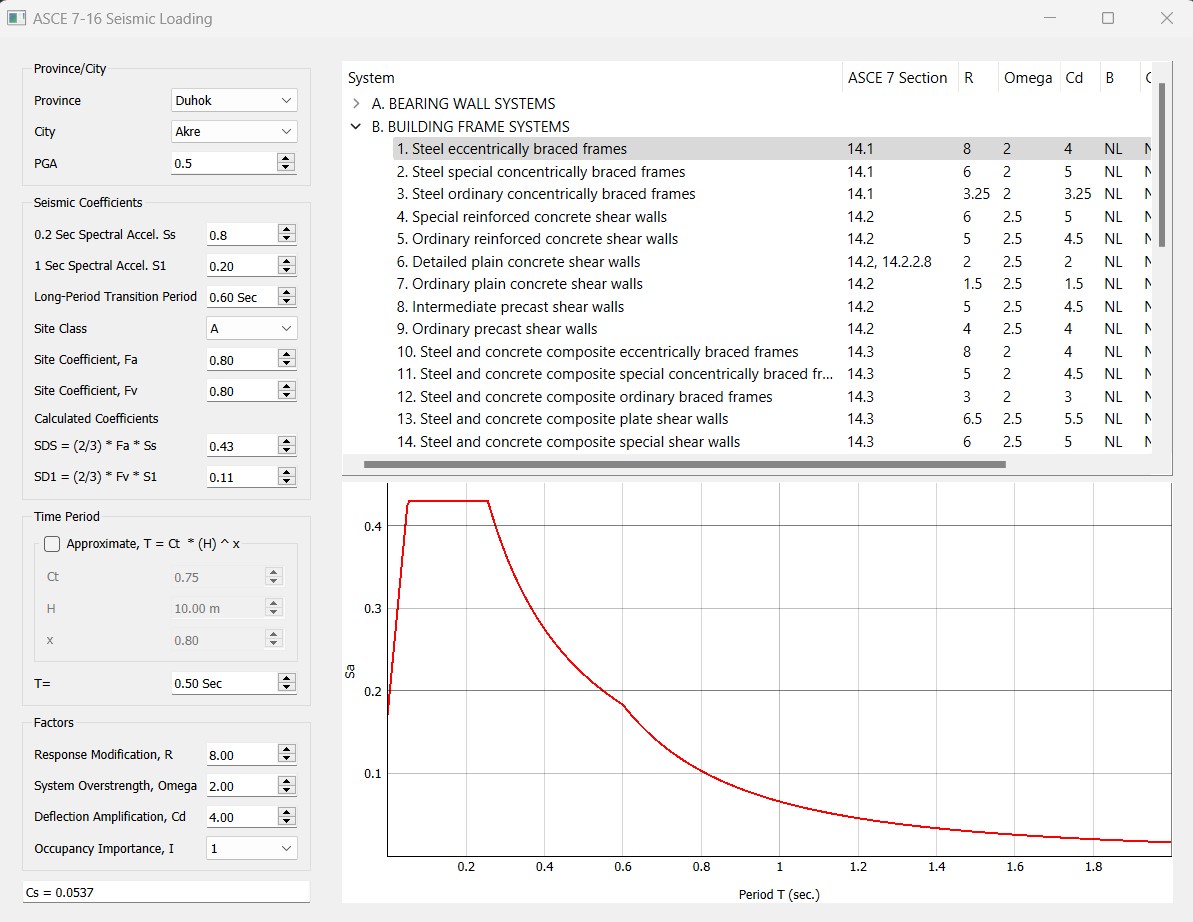Click the B column header

(x=1119, y=78)
